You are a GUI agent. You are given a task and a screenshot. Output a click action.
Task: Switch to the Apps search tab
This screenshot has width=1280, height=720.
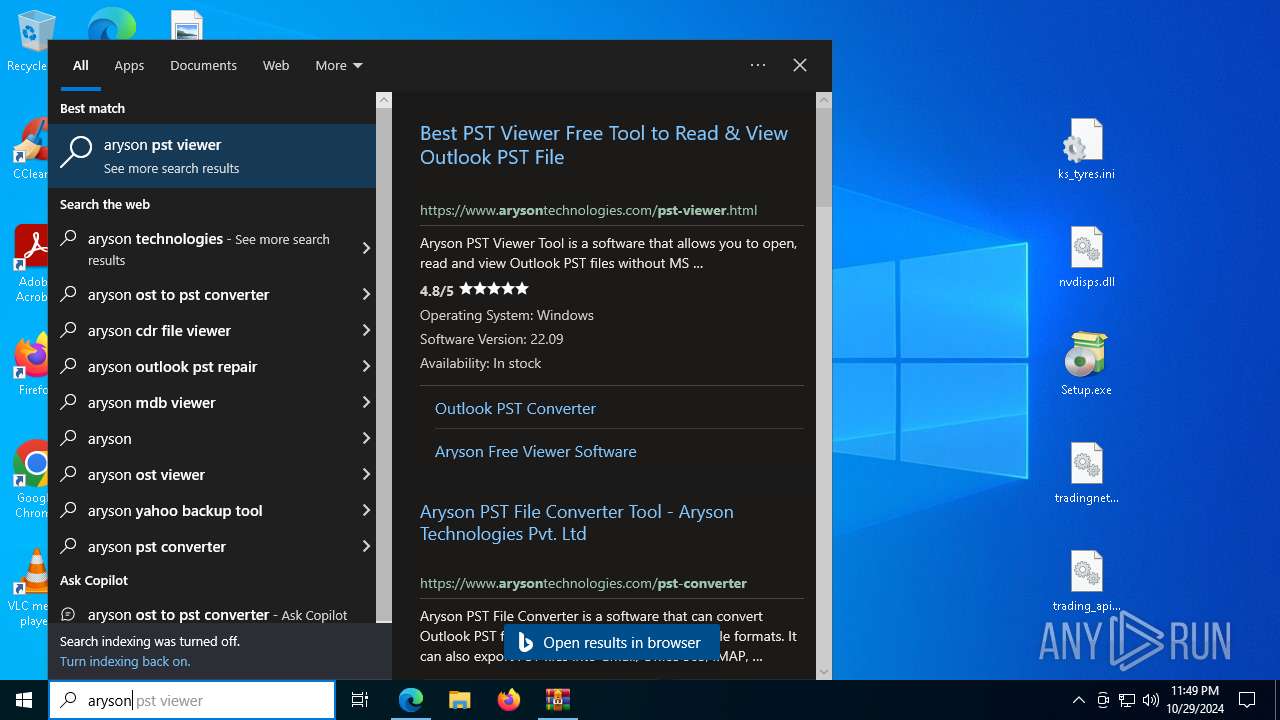pos(129,65)
